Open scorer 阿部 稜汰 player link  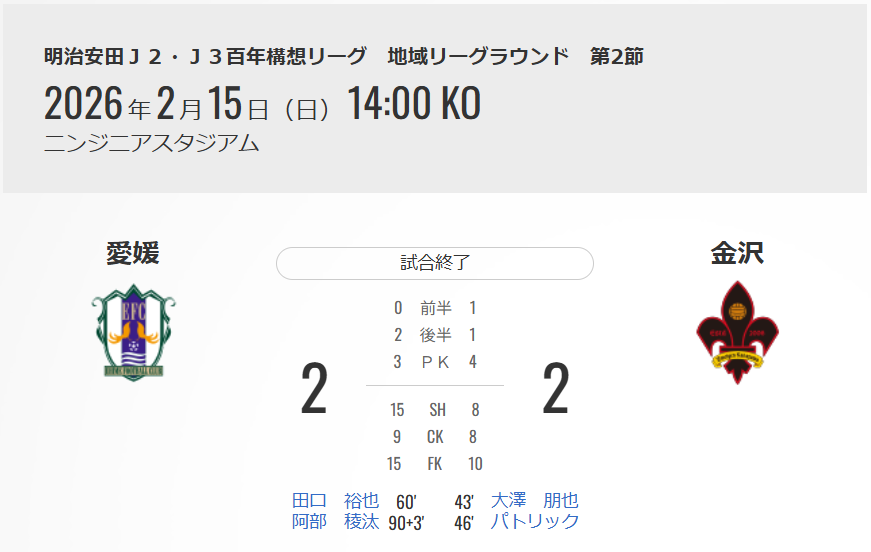tap(335, 521)
